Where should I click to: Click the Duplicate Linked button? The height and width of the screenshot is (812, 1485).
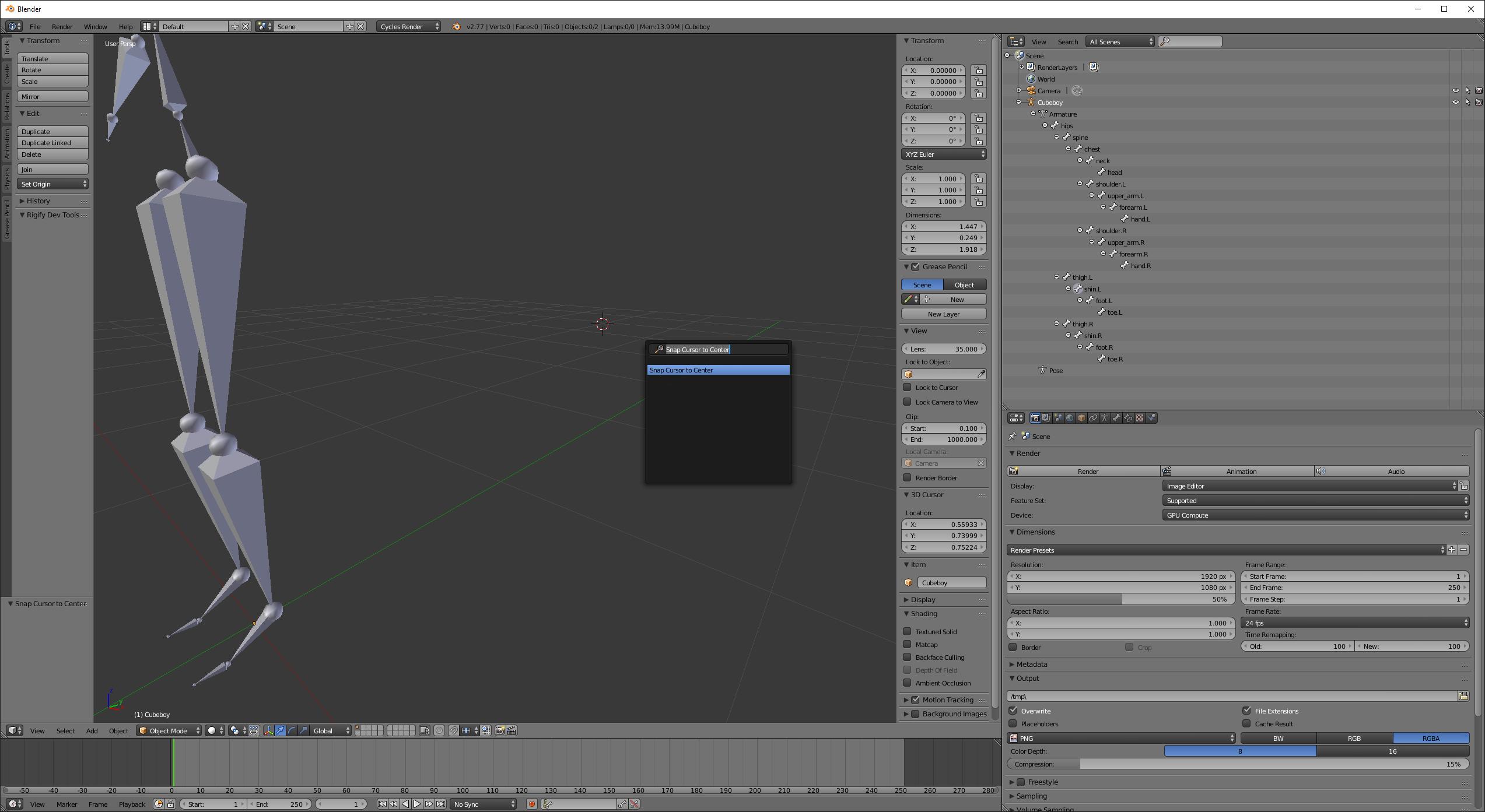(52, 143)
